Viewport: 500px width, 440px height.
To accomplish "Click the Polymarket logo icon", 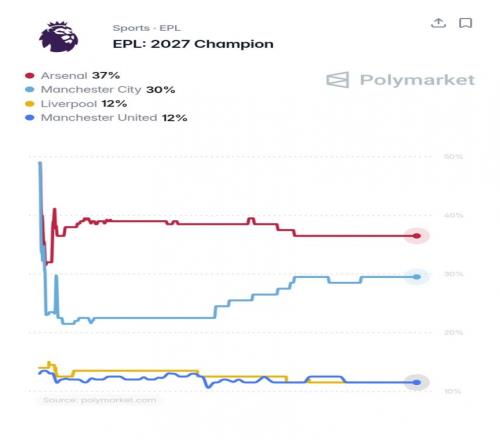I will tap(337, 80).
